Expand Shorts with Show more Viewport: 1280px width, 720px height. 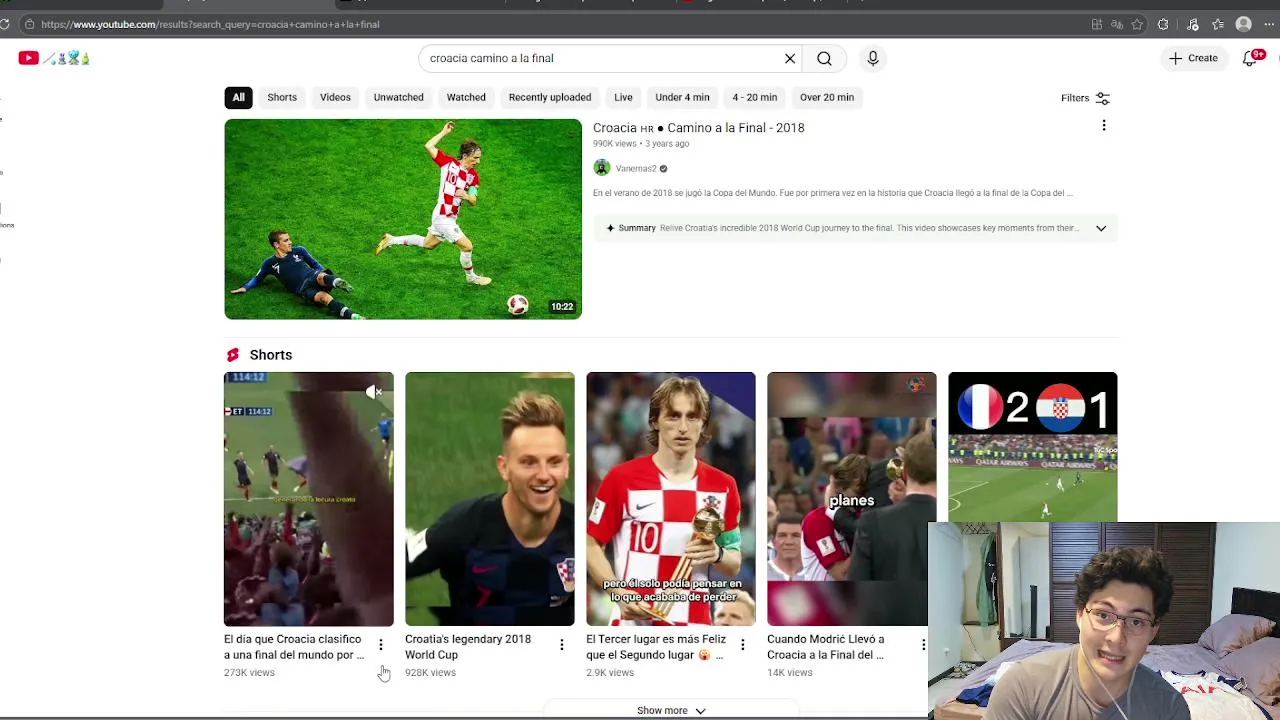[x=671, y=710]
